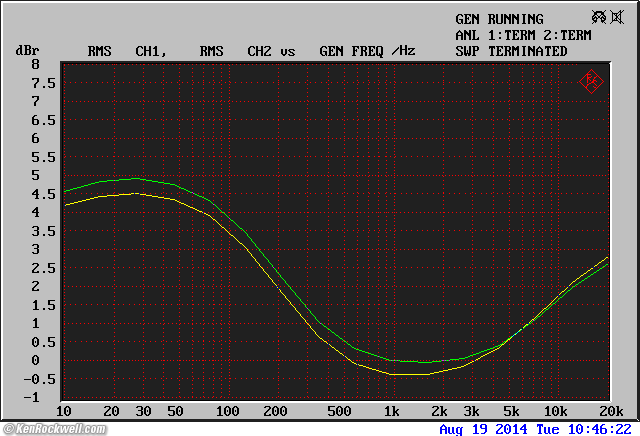
Task: Select the RMS CH1 trace label
Action: [x=126, y=51]
